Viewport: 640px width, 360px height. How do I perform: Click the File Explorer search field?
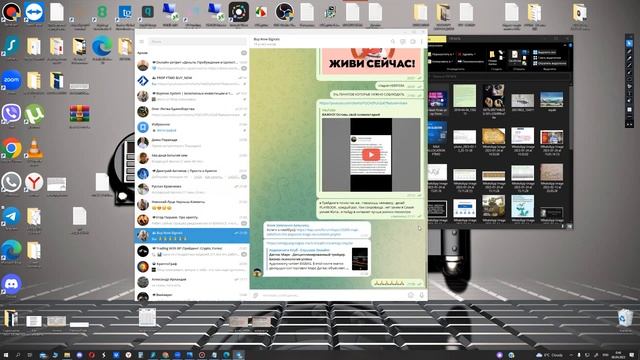tap(498, 76)
